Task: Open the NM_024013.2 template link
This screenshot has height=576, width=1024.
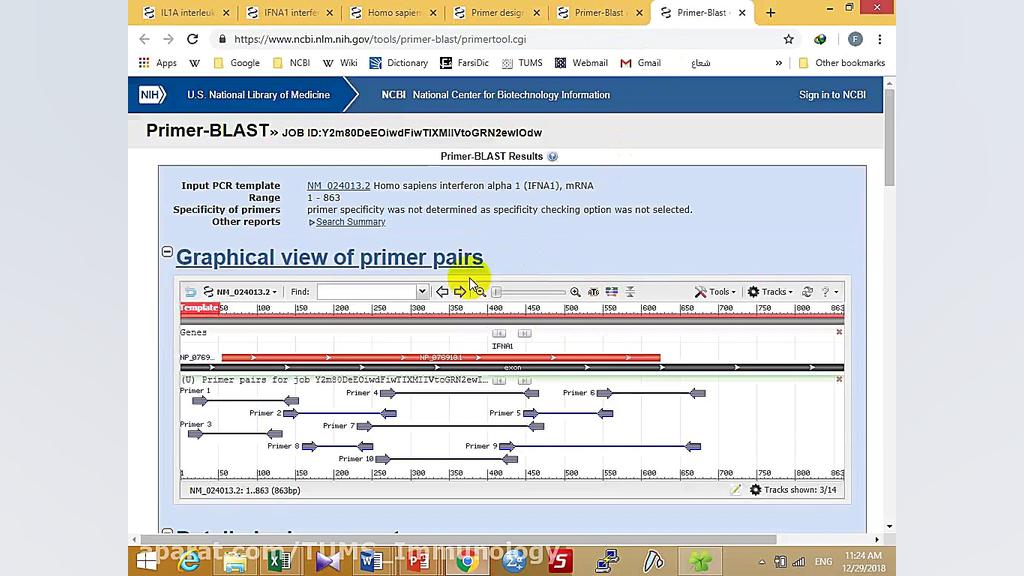Action: (338, 185)
